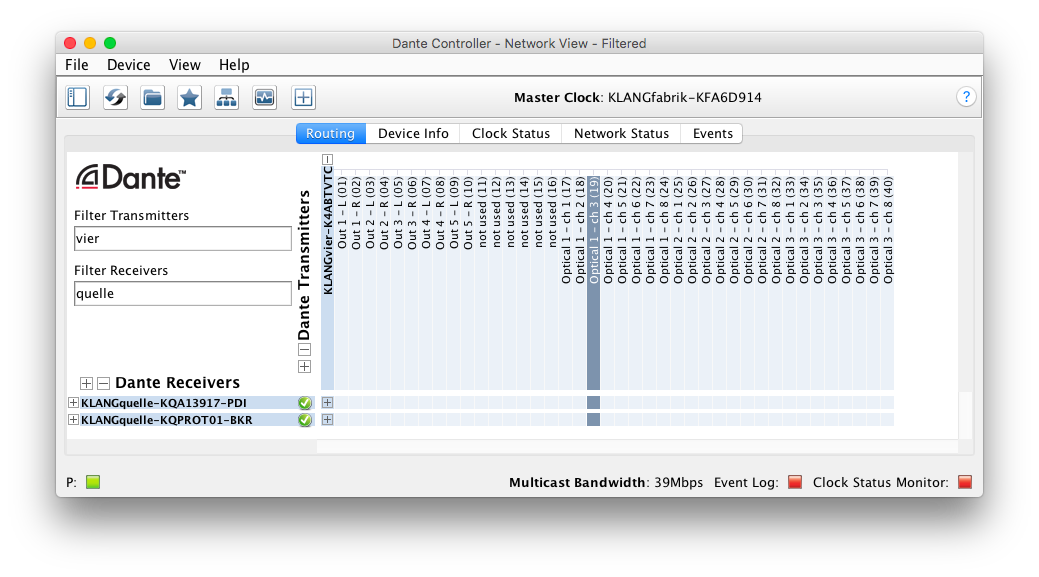Switch to the Device Info tab
Viewport: 1039px width, 577px height.
(413, 133)
